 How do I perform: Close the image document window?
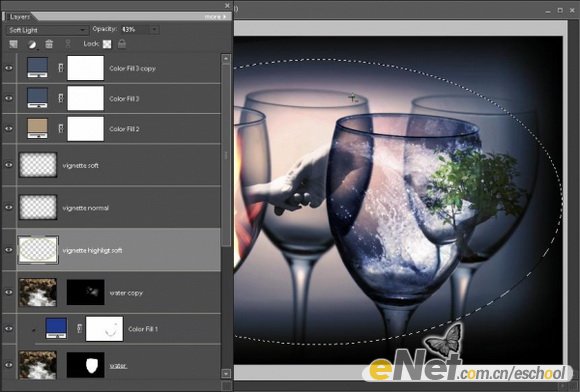[x=573, y=10]
